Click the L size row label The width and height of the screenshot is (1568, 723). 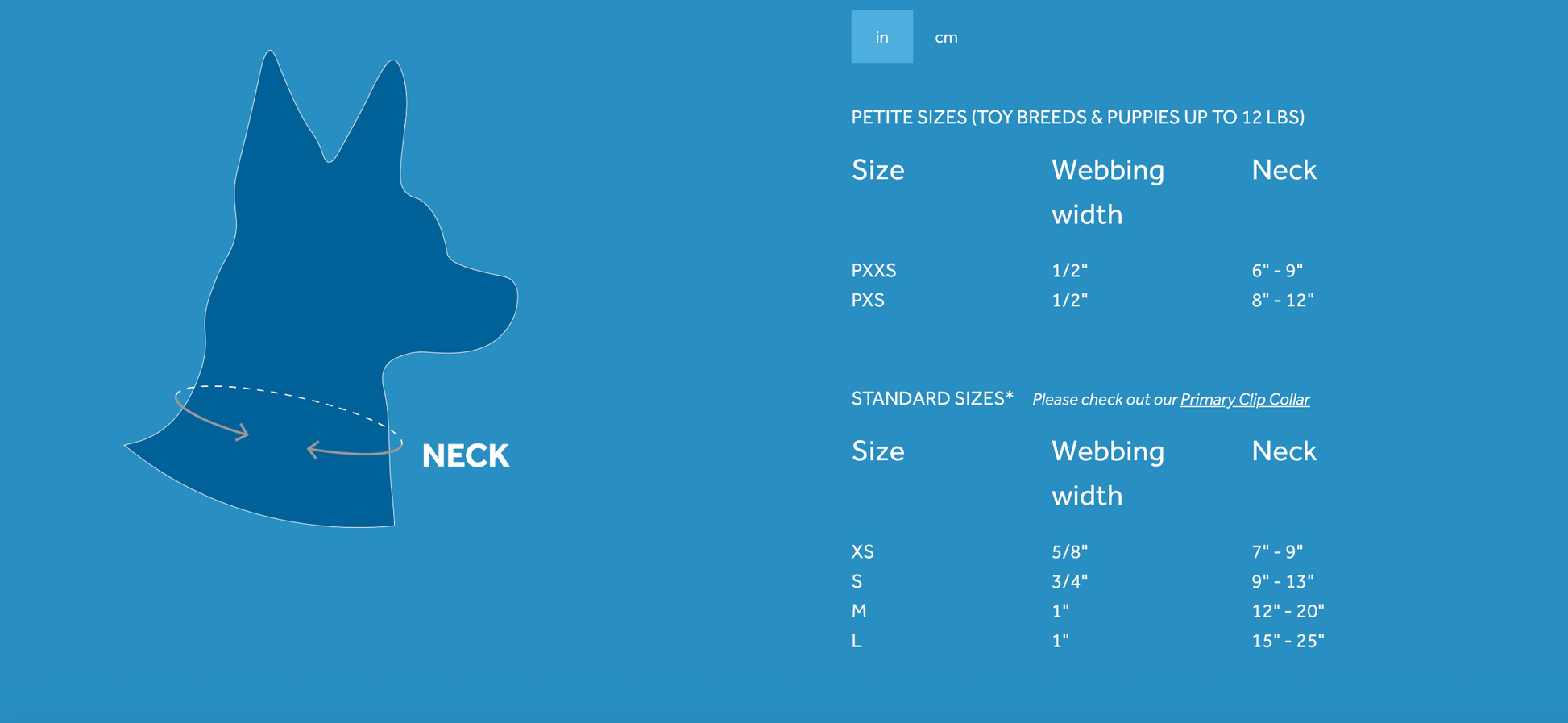tap(857, 642)
